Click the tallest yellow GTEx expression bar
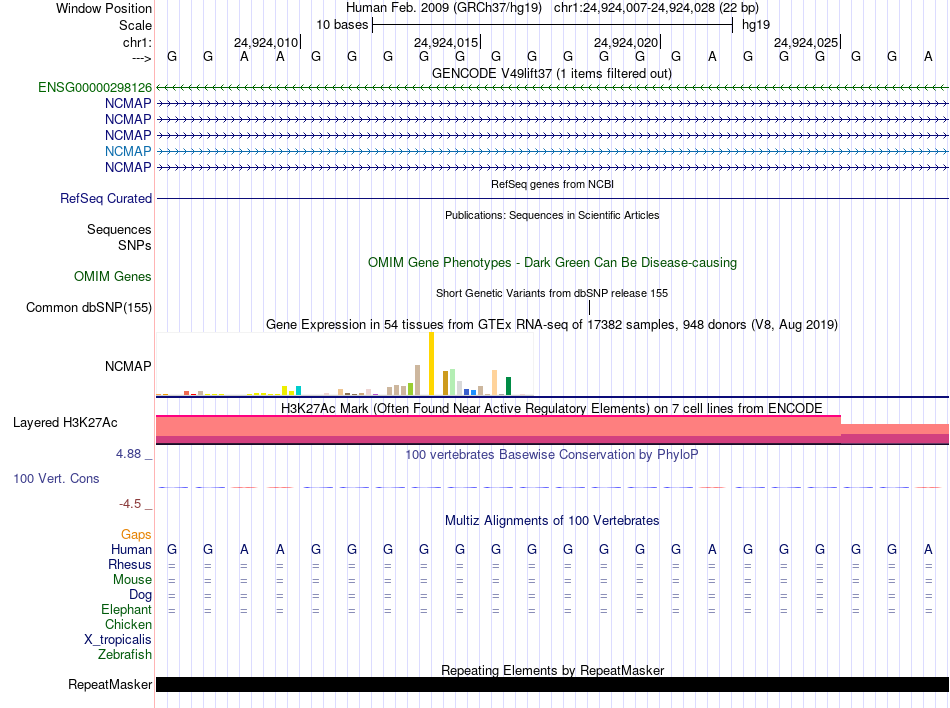950x708 pixels. (x=431, y=363)
